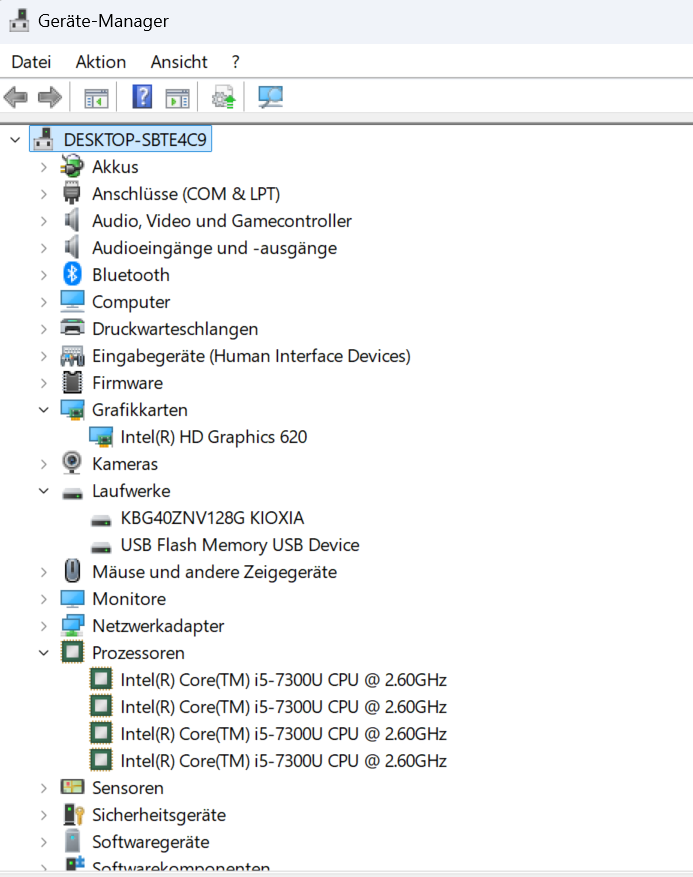Select the Bluetooth category icon
The image size is (693, 877).
[x=72, y=274]
